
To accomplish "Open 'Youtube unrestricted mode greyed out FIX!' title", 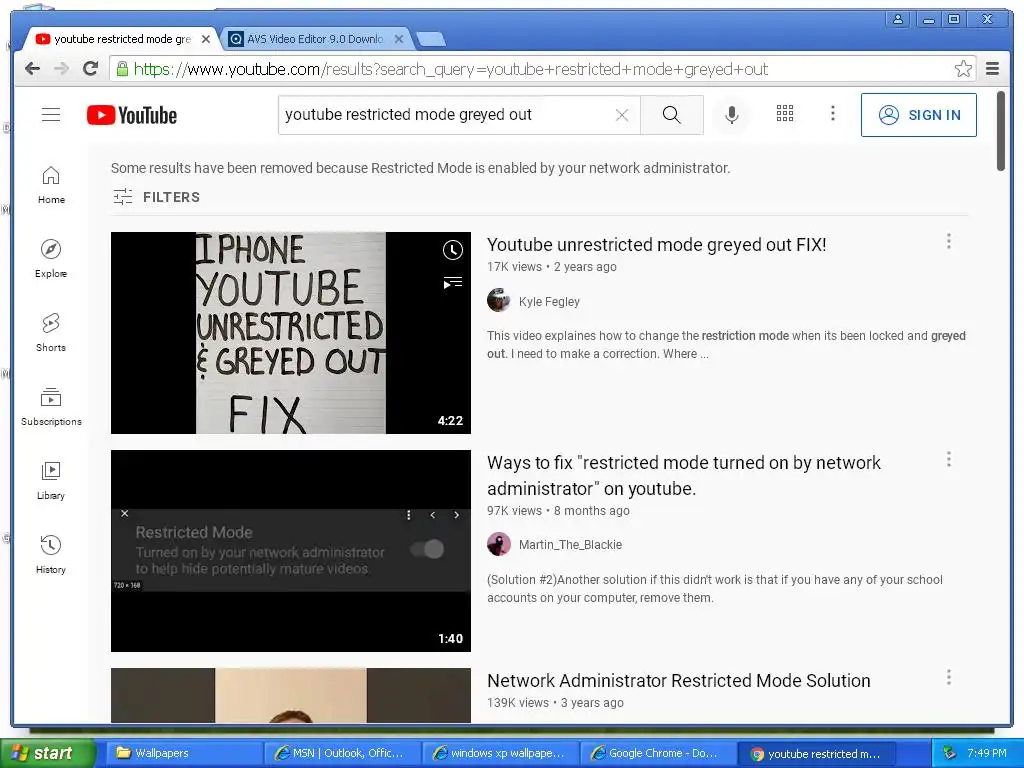I will click(x=656, y=245).
